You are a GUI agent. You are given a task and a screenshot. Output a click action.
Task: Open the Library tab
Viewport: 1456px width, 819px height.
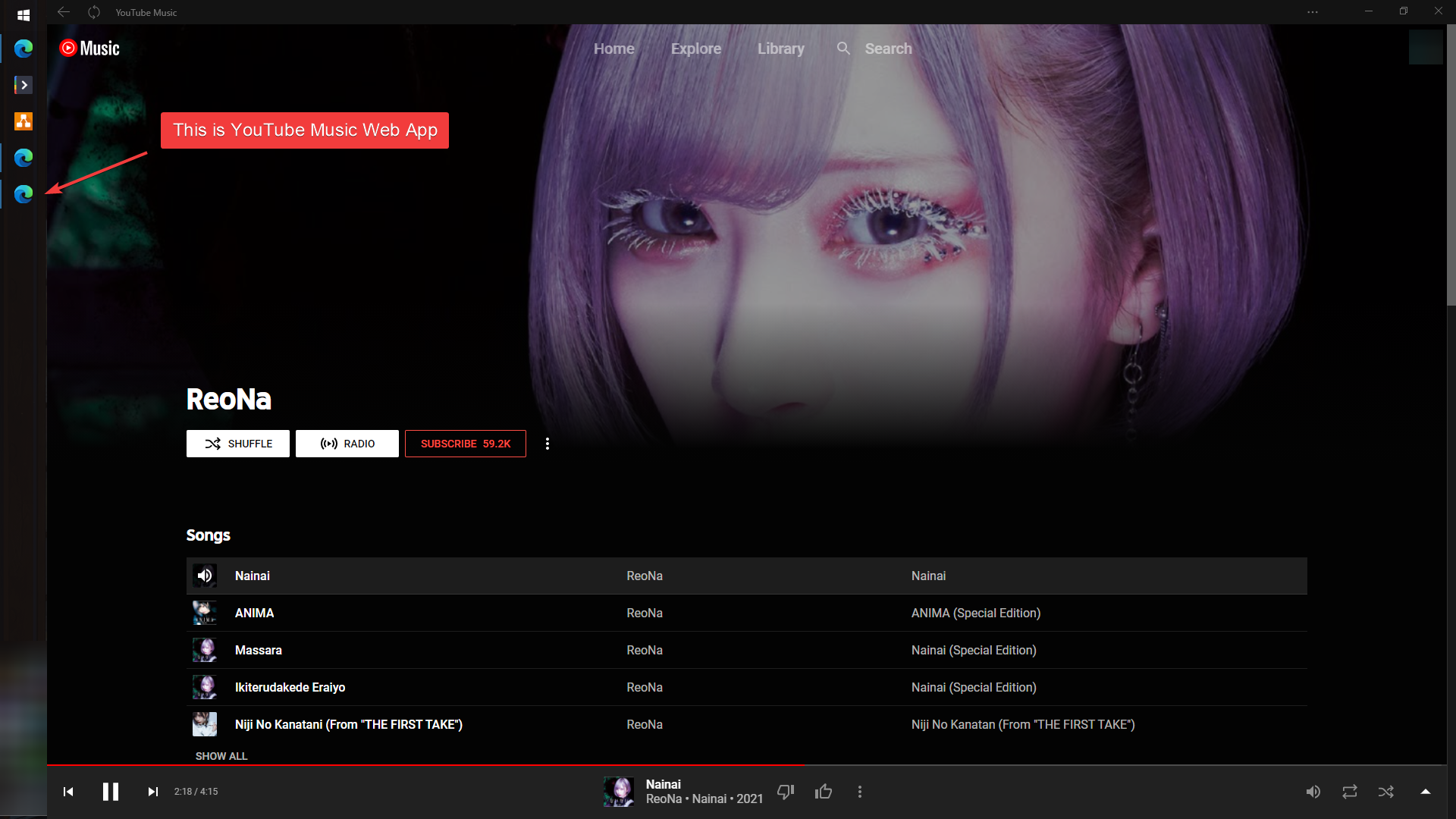click(780, 49)
